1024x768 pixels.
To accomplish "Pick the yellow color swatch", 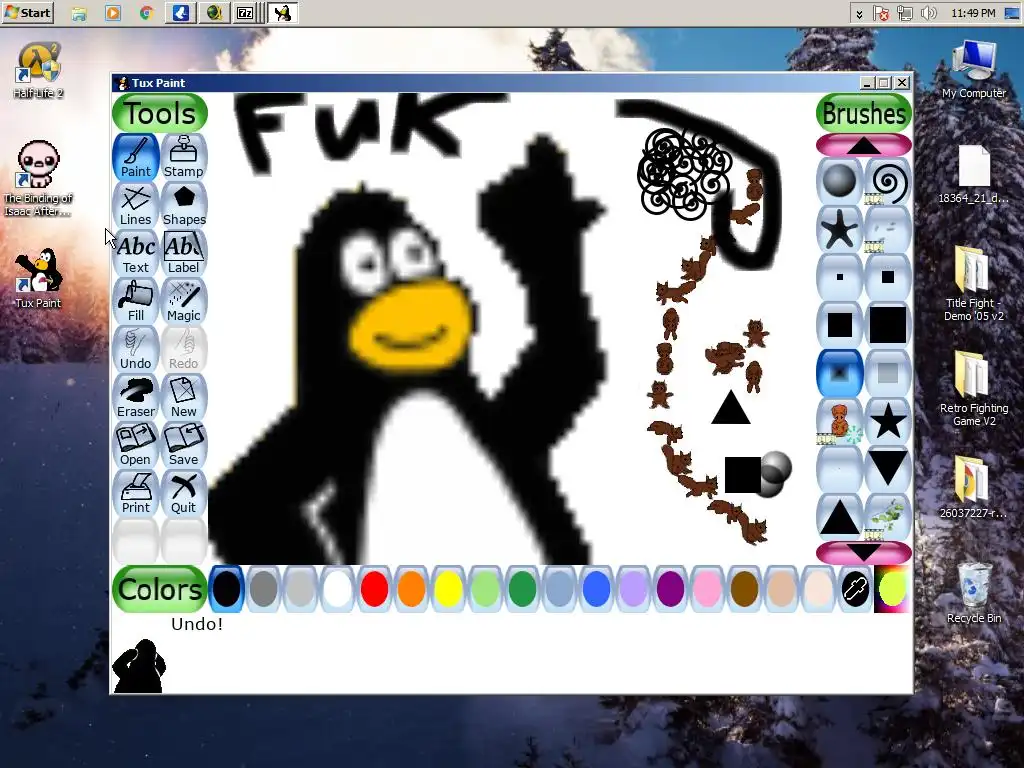I will pyautogui.click(x=448, y=588).
